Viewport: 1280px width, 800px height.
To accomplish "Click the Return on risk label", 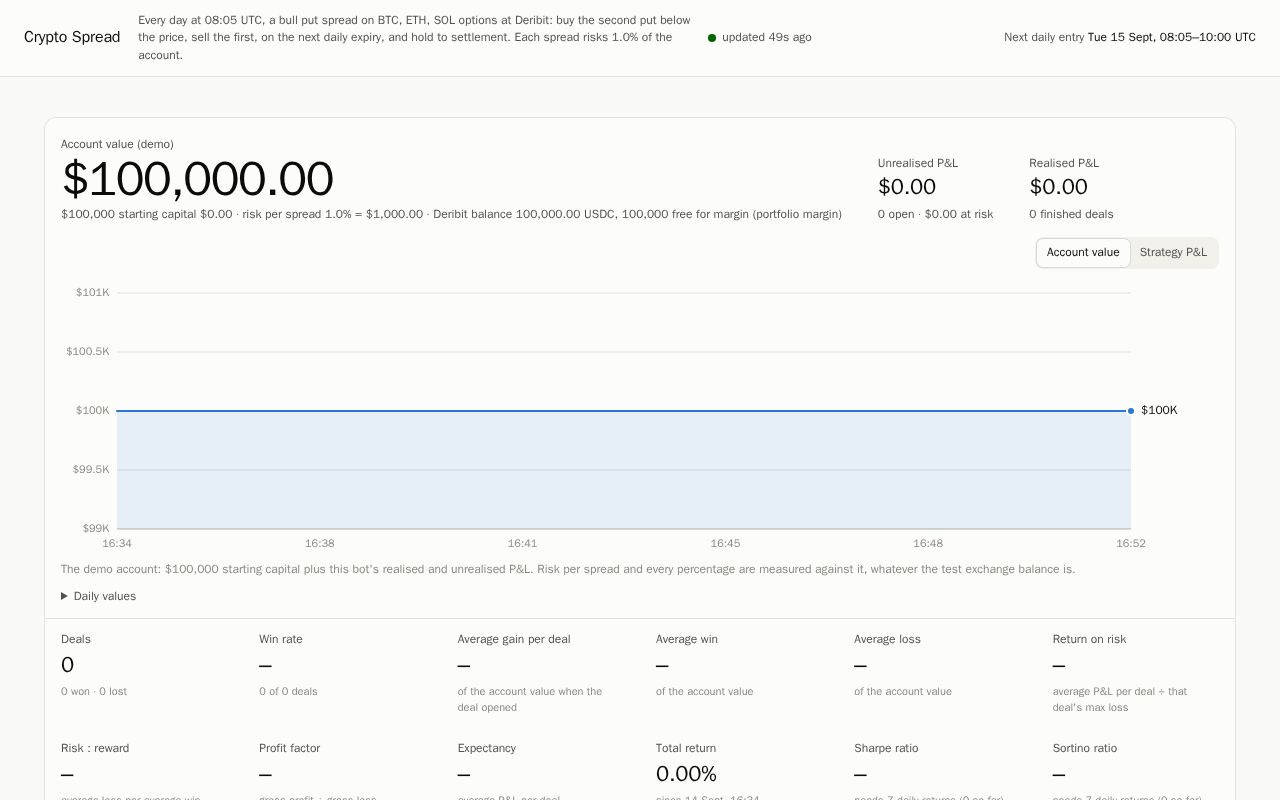I will pyautogui.click(x=1089, y=639).
